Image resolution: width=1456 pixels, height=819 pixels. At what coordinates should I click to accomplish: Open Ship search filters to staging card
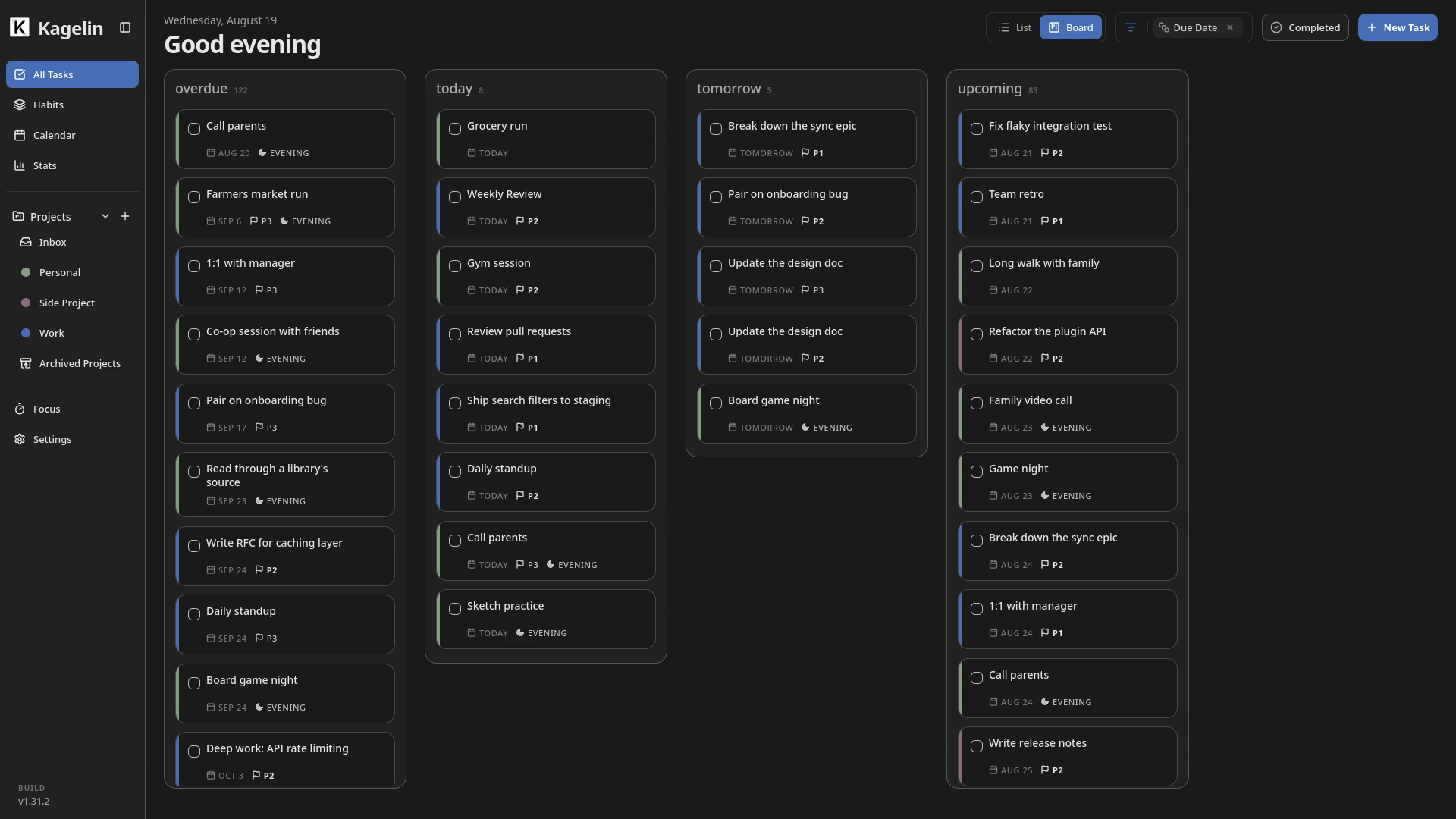546,414
